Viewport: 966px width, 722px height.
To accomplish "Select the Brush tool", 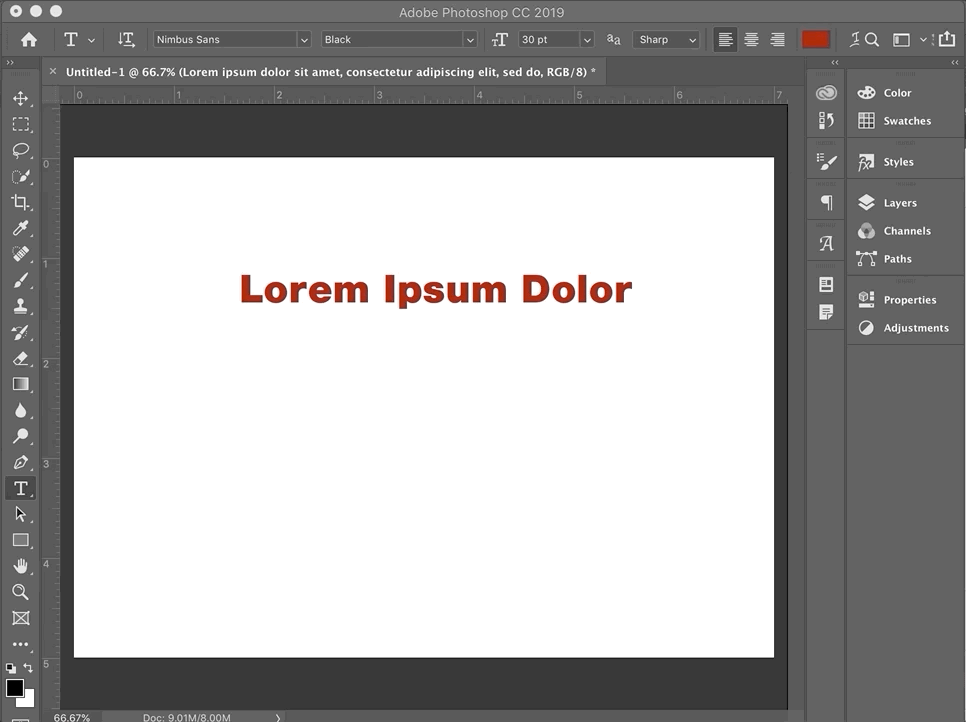I will [x=20, y=281].
